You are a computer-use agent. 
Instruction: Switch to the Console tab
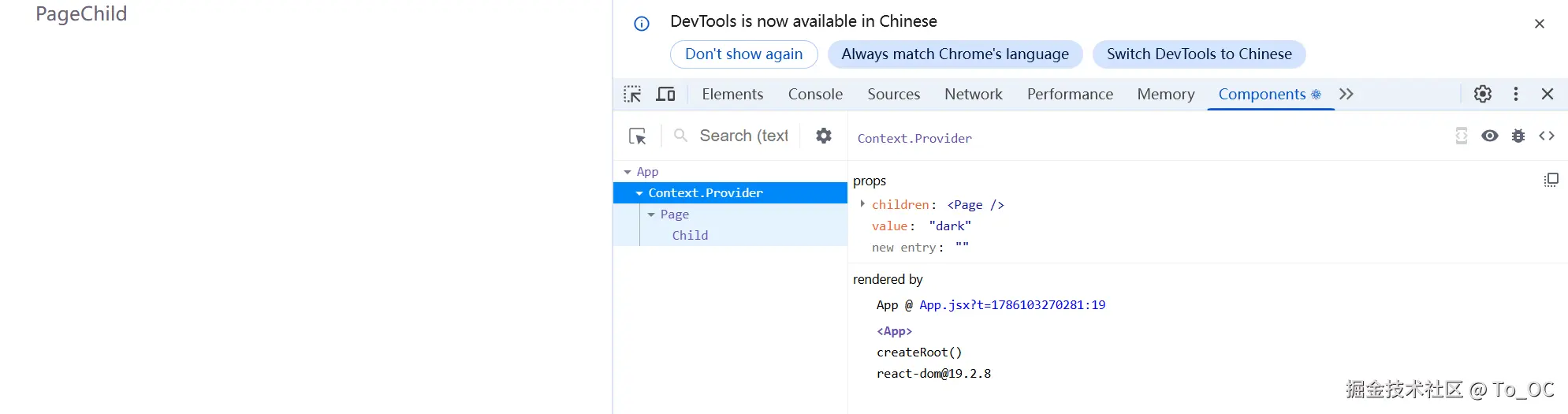coord(815,94)
